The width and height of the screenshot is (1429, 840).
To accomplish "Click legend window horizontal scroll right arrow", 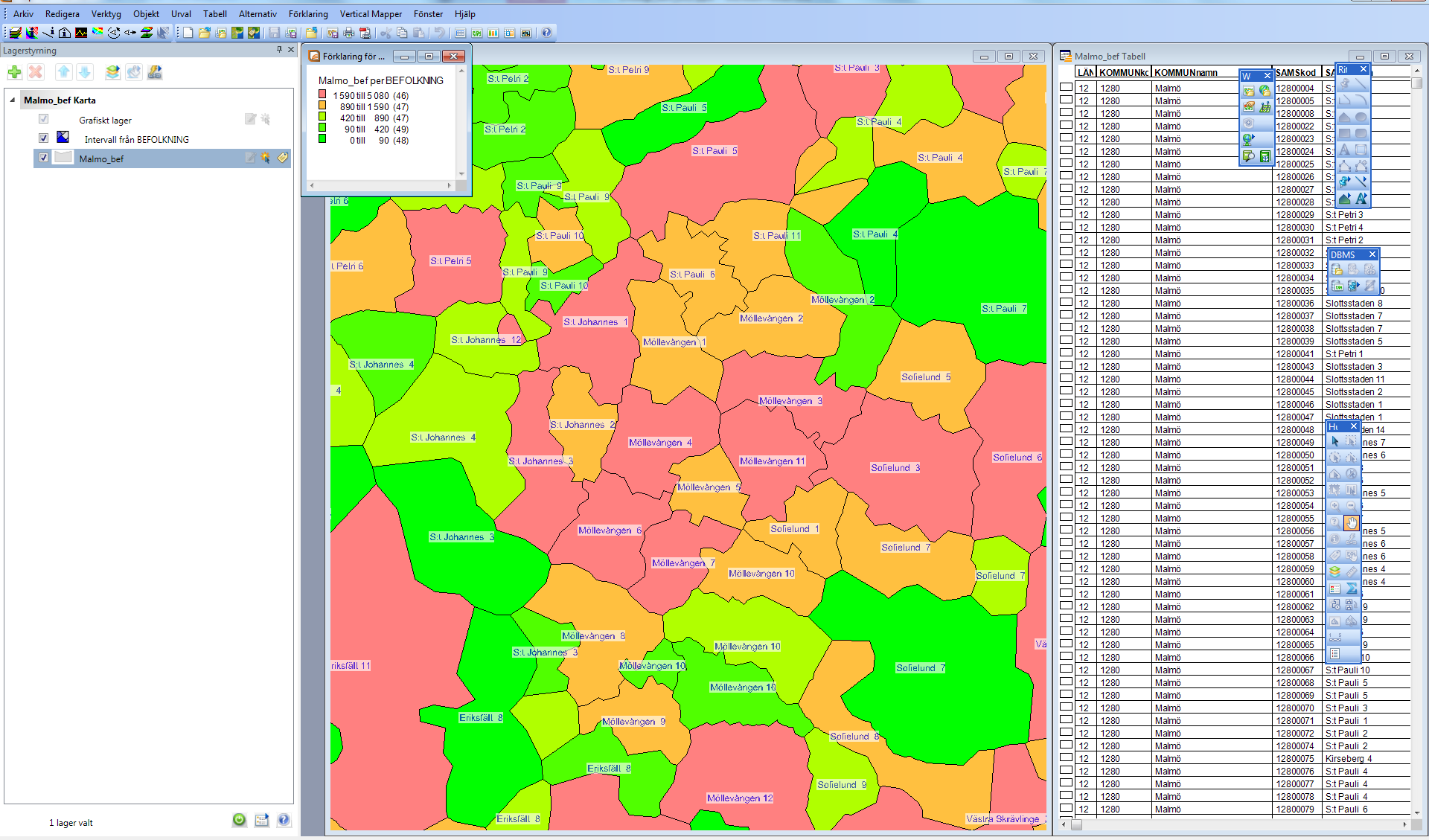I will (x=449, y=185).
